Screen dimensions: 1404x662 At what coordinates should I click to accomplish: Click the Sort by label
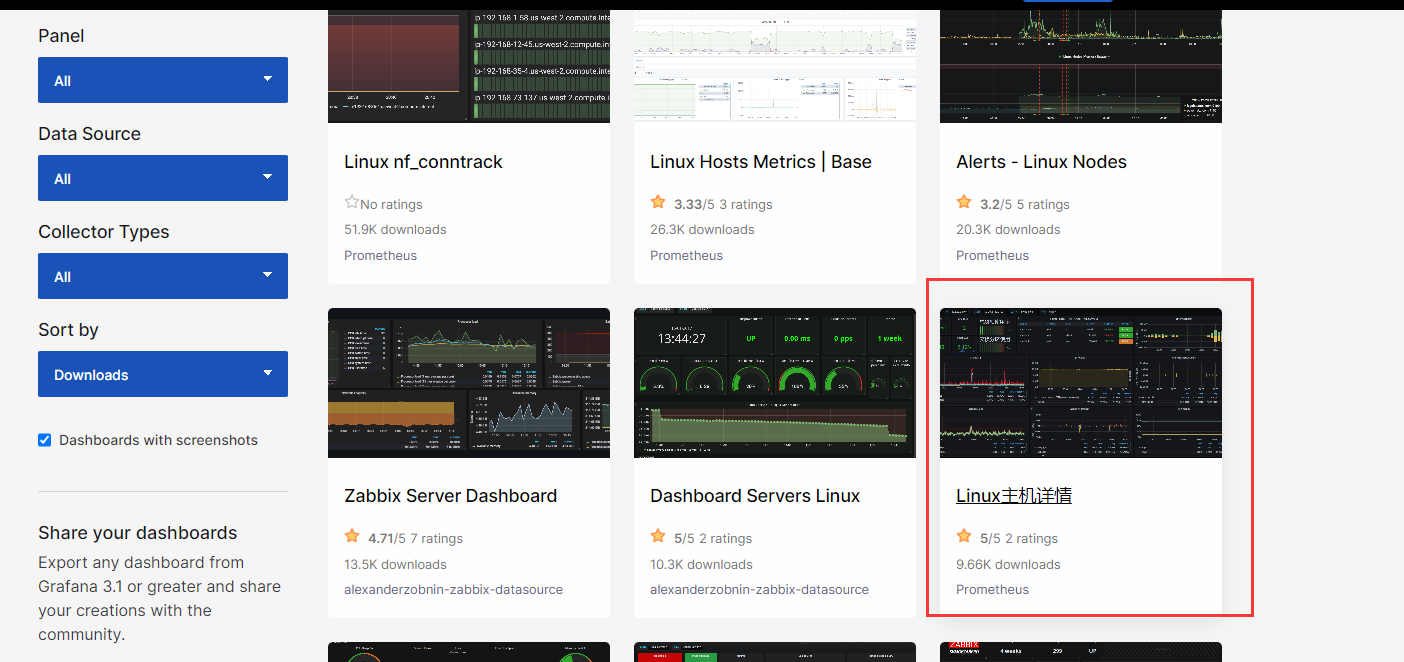68,330
